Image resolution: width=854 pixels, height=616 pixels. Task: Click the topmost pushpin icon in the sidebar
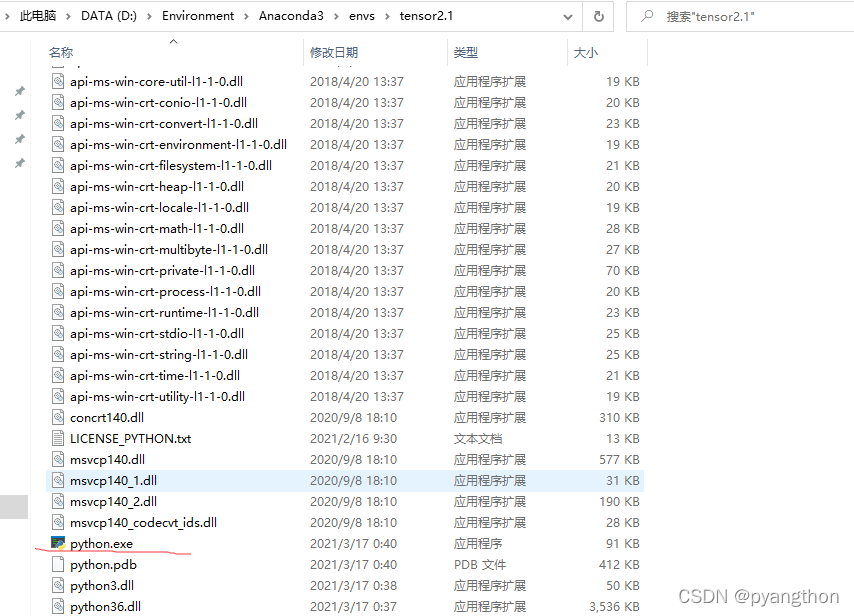click(18, 89)
